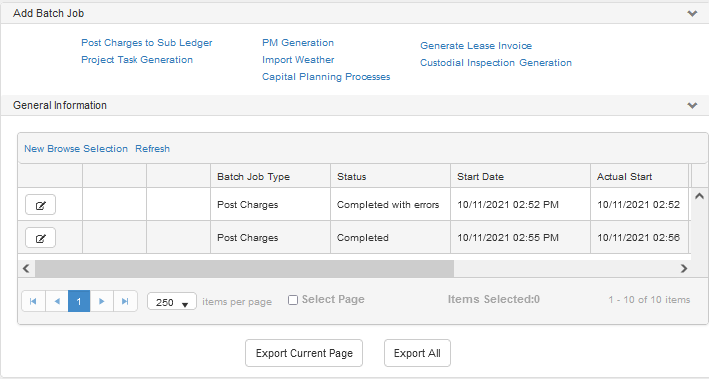The width and height of the screenshot is (709, 379).
Task: Toggle the Select Page checkbox
Action: click(293, 300)
